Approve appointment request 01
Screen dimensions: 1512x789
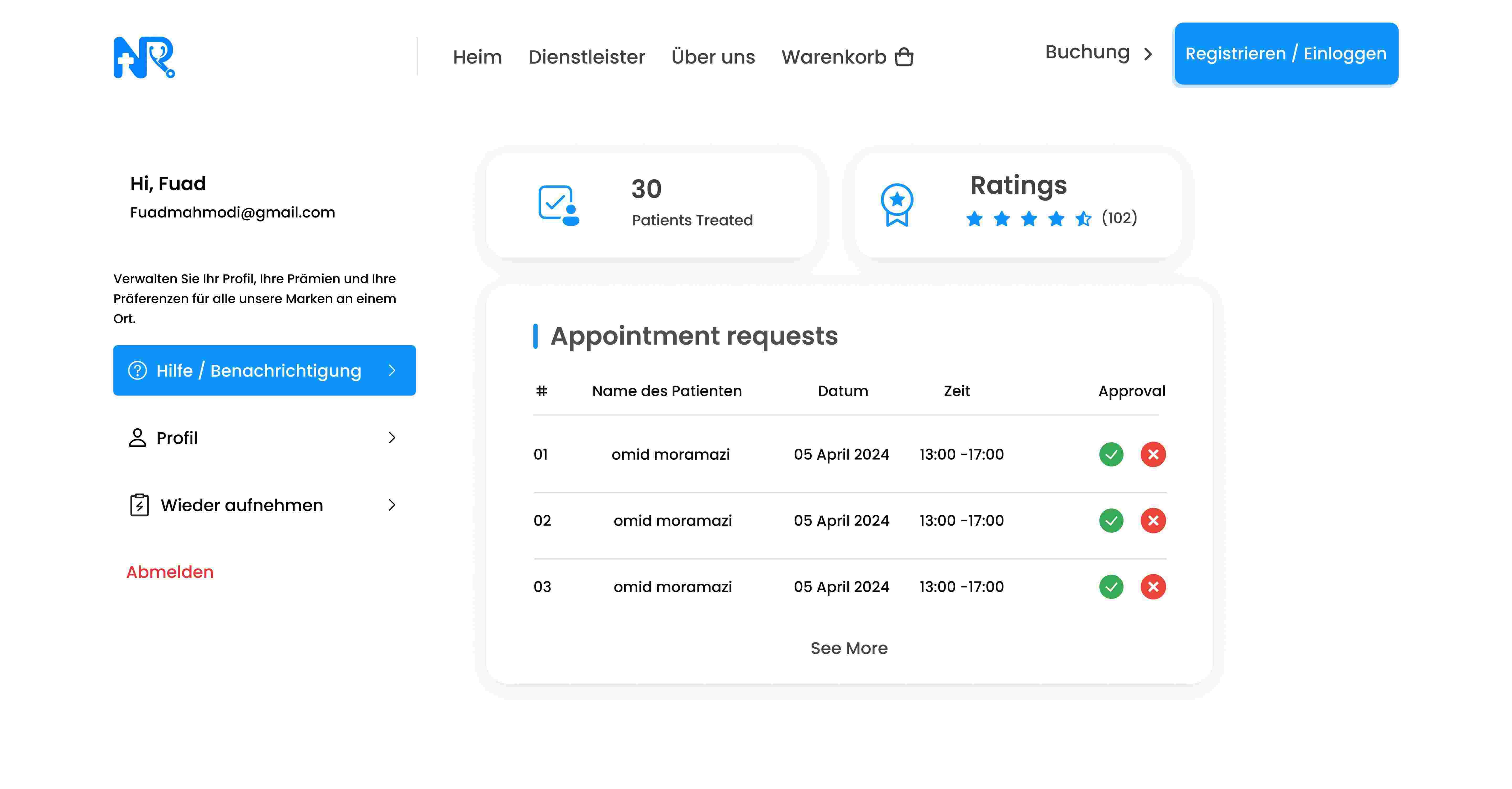pyautogui.click(x=1111, y=454)
